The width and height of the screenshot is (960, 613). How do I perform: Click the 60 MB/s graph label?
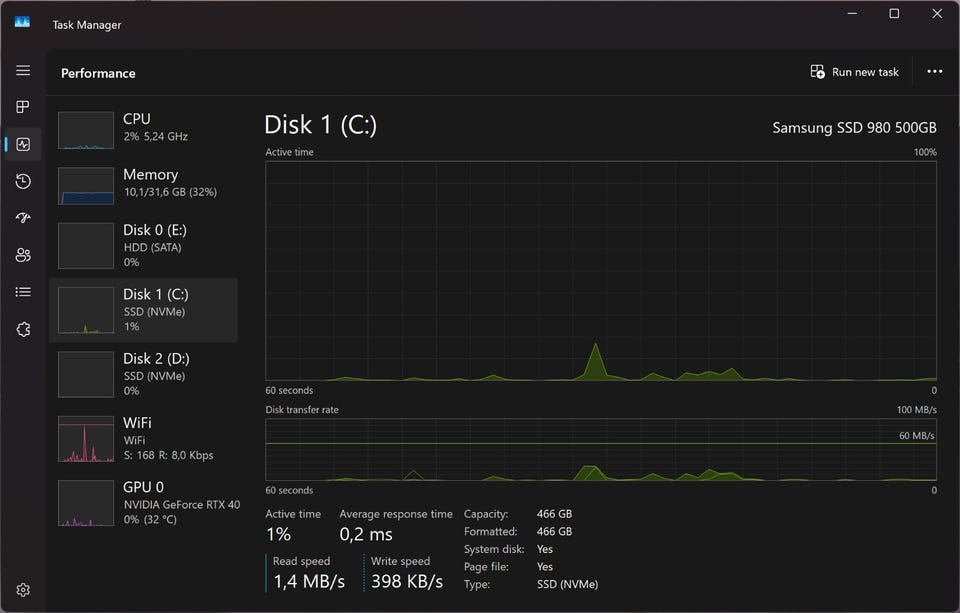pos(916,435)
